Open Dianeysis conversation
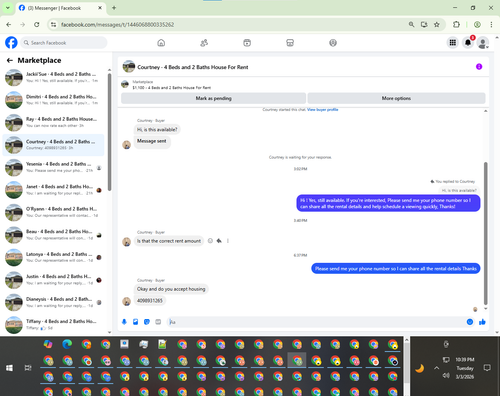 click(53, 302)
